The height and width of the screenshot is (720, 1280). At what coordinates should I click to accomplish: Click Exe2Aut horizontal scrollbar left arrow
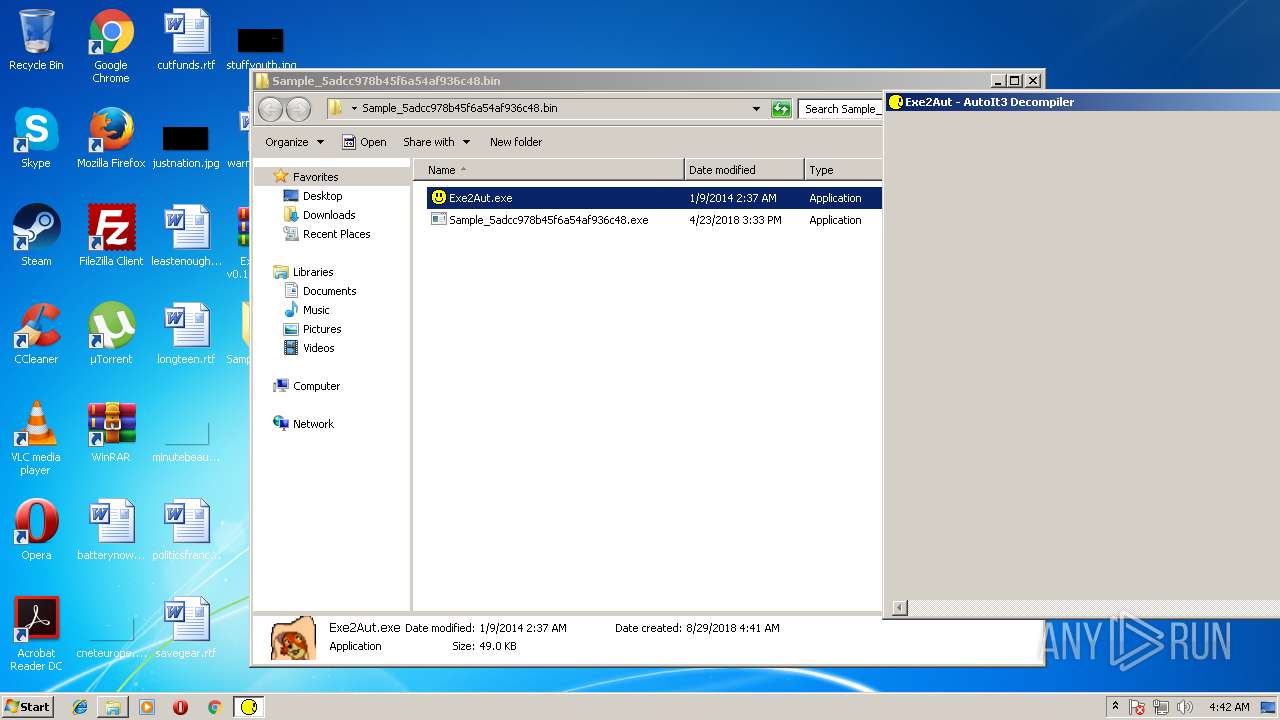pyautogui.click(x=899, y=608)
